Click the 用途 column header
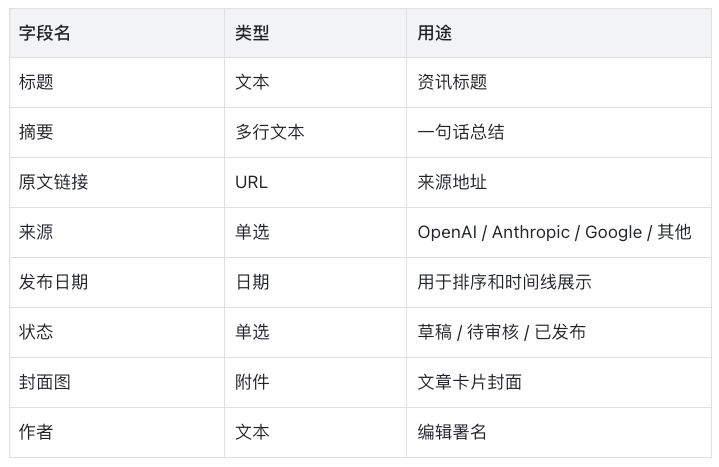Viewport: 719px width, 467px height. [559, 33]
